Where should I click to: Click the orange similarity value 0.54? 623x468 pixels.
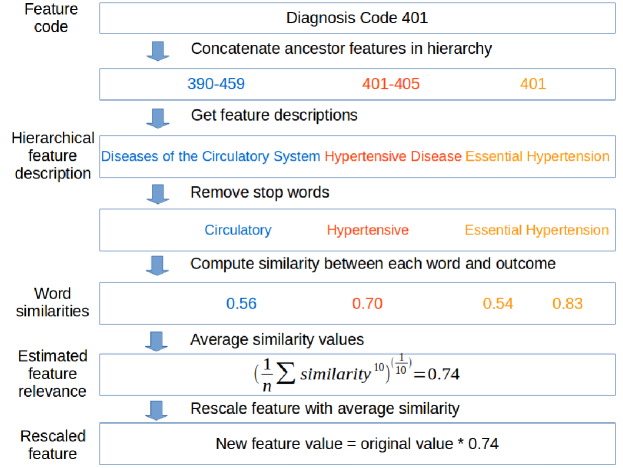pos(497,303)
